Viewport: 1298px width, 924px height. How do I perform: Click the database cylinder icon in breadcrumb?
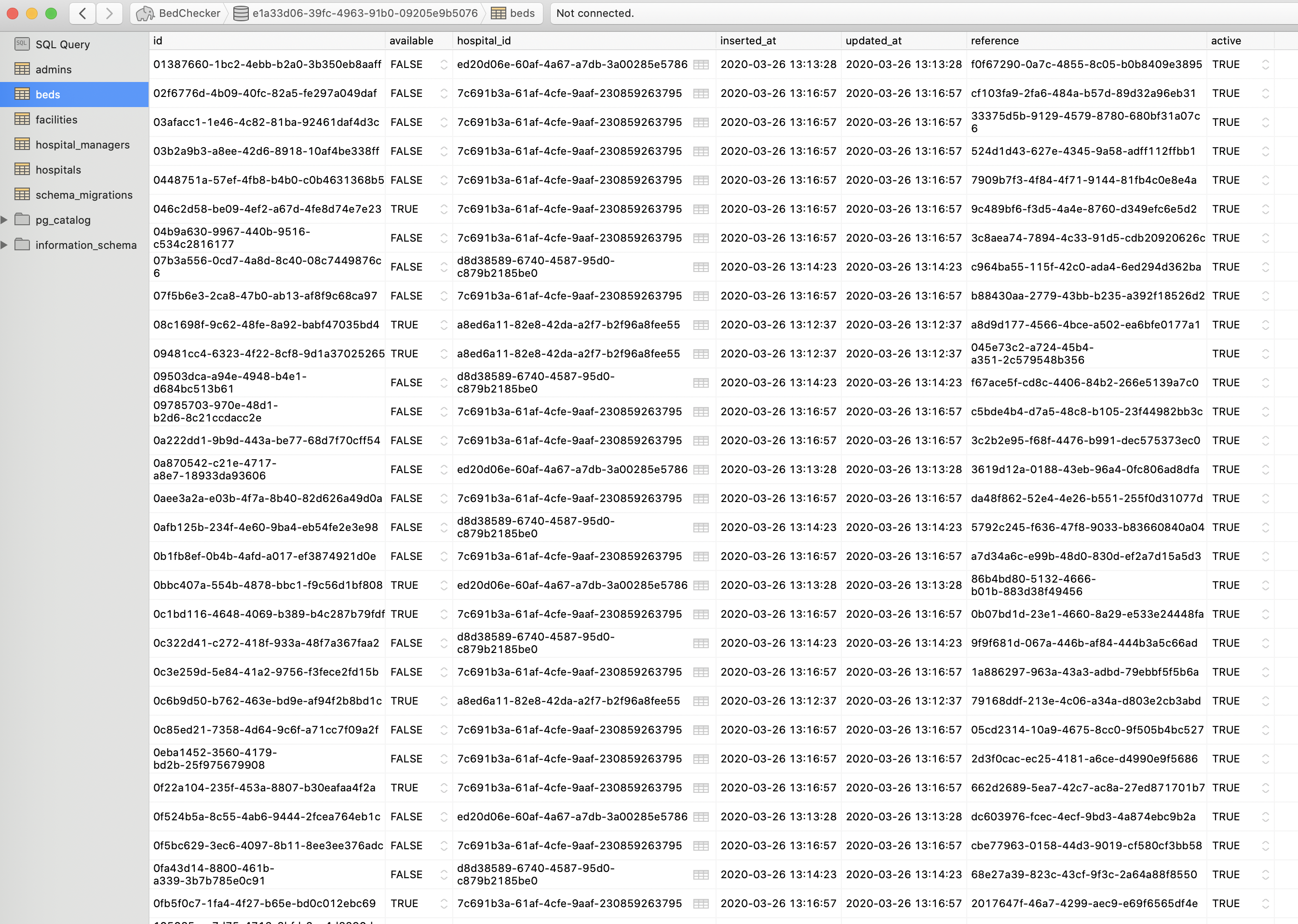241,13
